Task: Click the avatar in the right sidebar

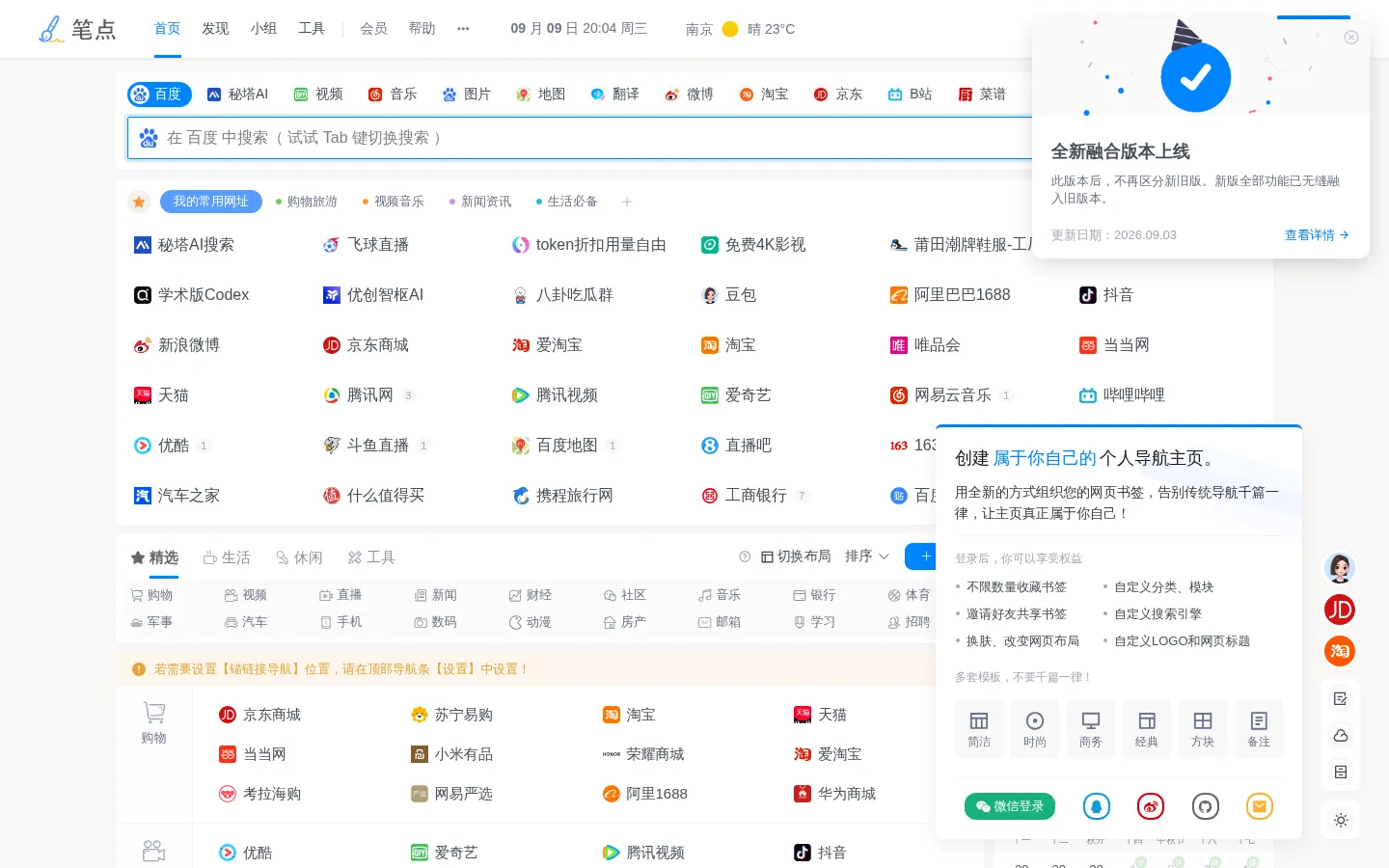Action: tap(1340, 568)
